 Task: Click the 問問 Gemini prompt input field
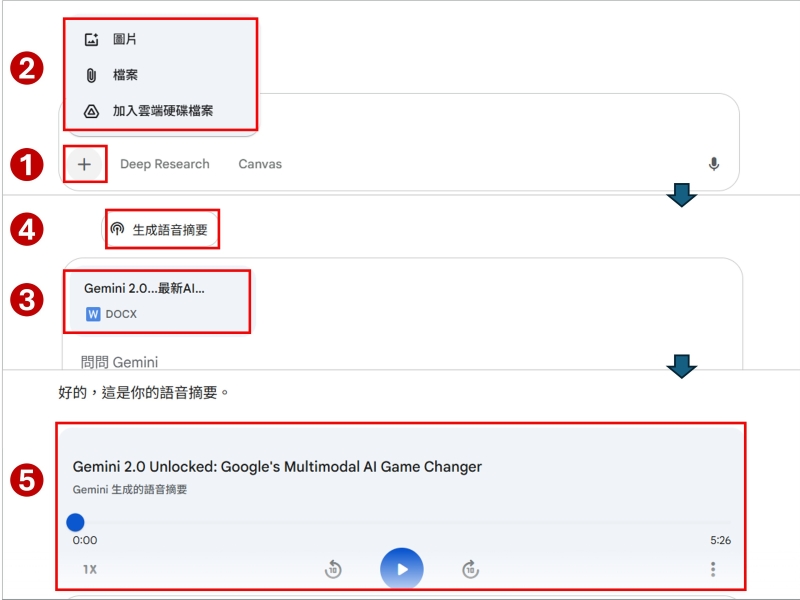(x=120, y=362)
